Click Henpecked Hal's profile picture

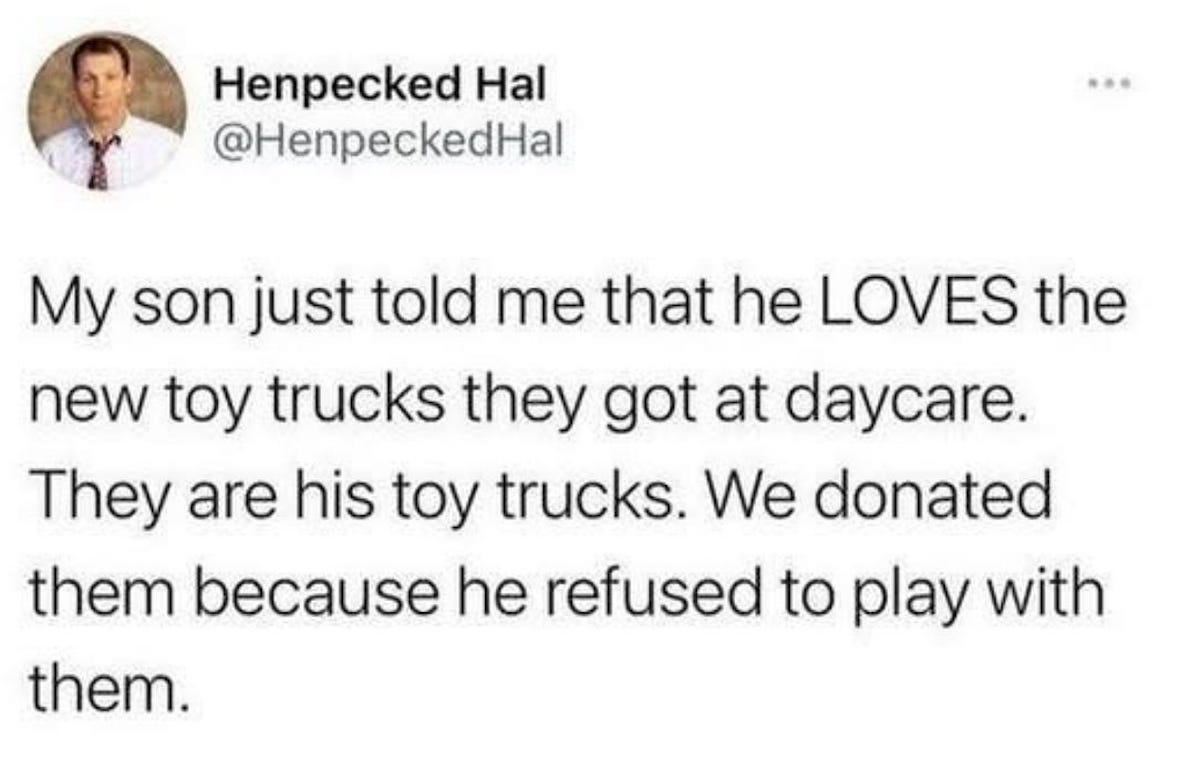coord(107,110)
